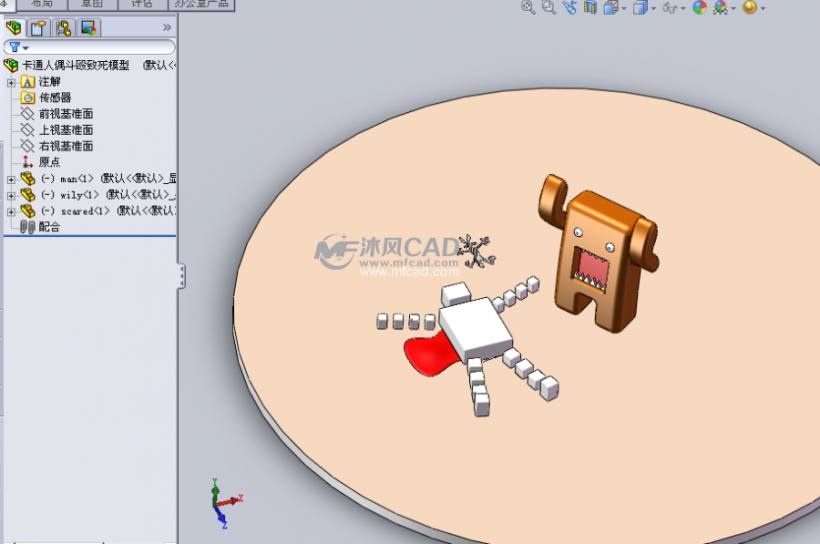The width and height of the screenshot is (820, 544).
Task: Click the white block figure body
Action: [x=475, y=330]
